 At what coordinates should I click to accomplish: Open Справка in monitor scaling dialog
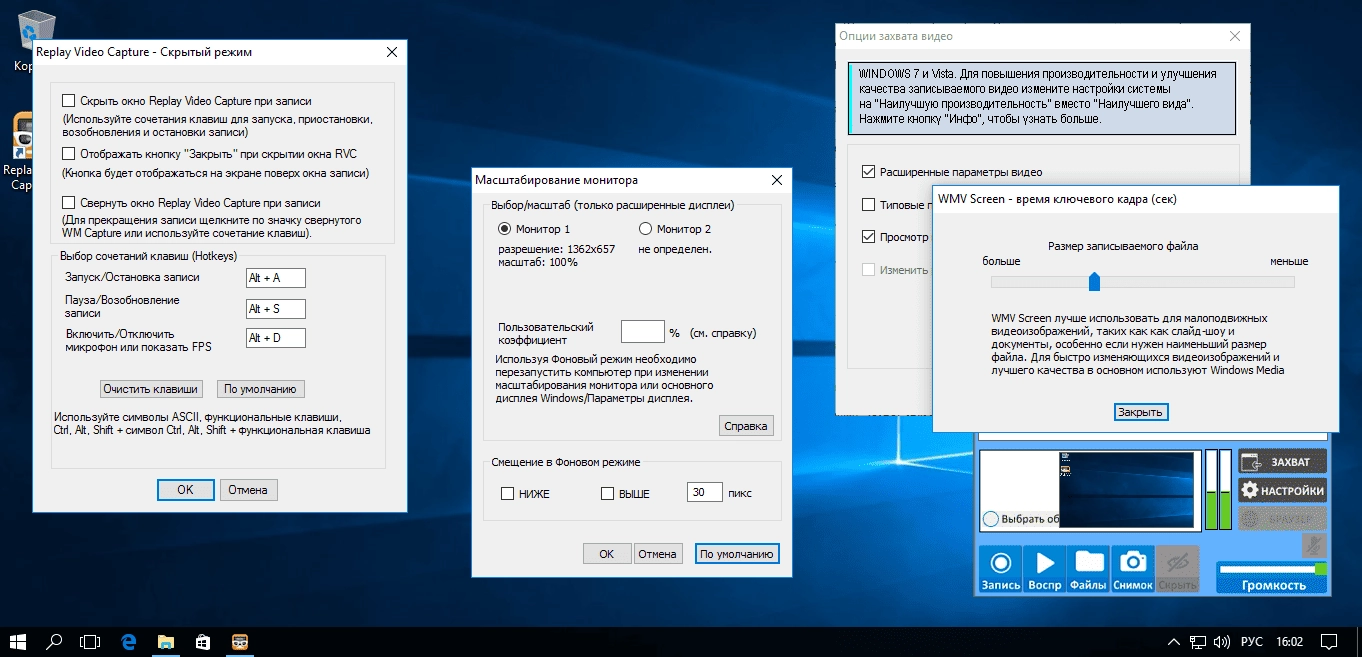(746, 426)
